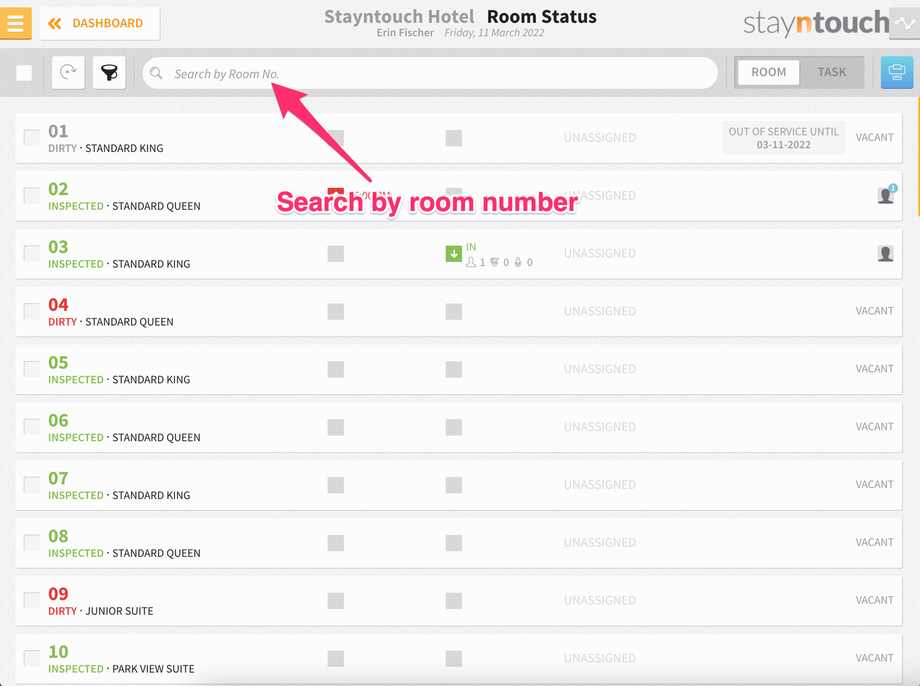Click the first grey status square in room 03
This screenshot has height=686, width=920.
click(336, 254)
